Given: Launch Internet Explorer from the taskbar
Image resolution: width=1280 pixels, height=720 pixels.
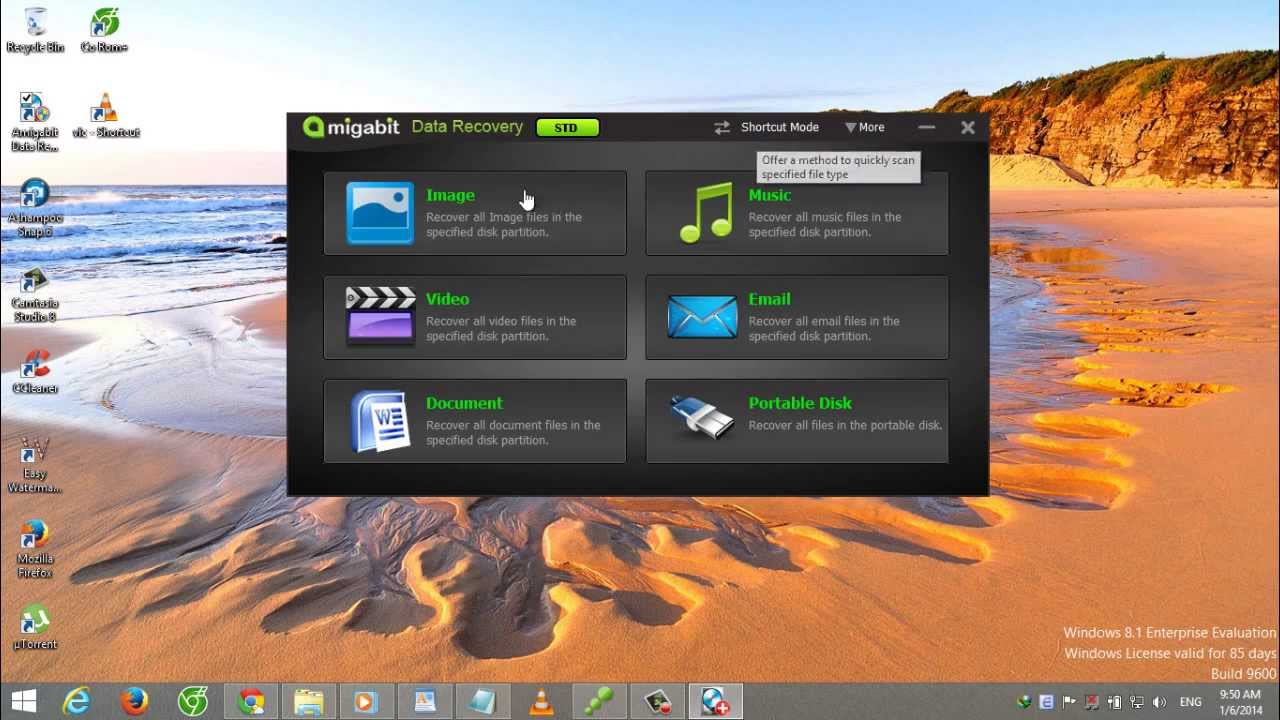Looking at the screenshot, I should coord(77,701).
